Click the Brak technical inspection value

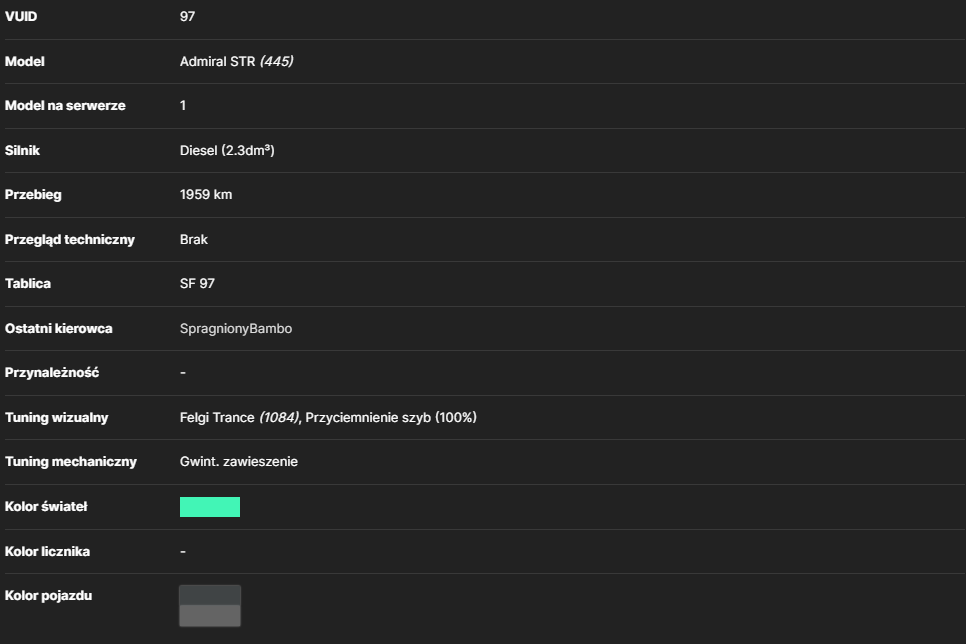click(193, 239)
